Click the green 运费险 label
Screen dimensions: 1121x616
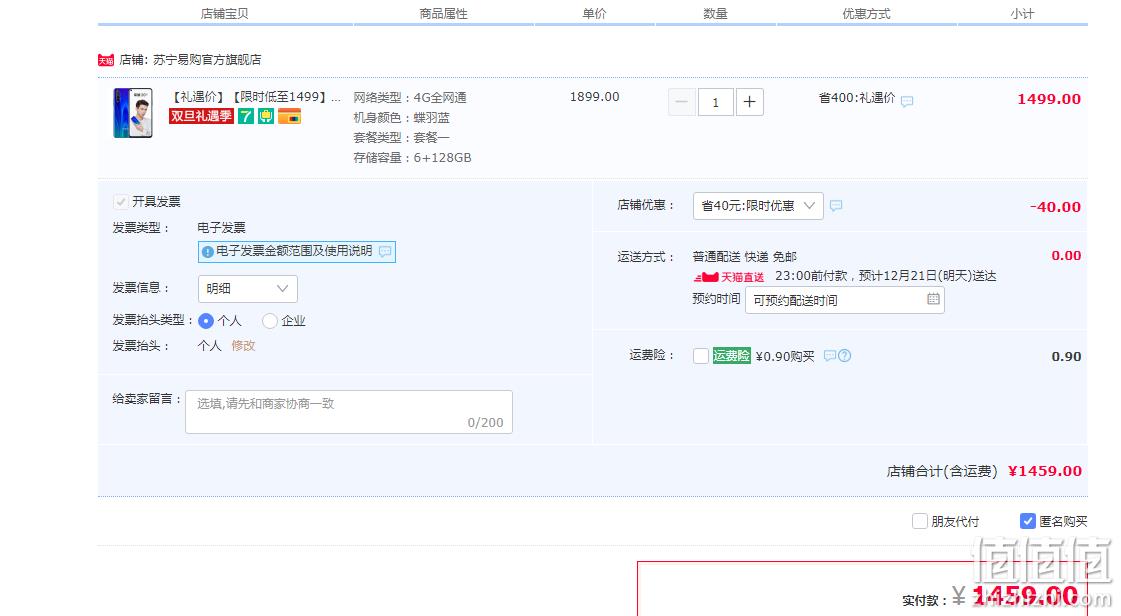click(x=731, y=356)
